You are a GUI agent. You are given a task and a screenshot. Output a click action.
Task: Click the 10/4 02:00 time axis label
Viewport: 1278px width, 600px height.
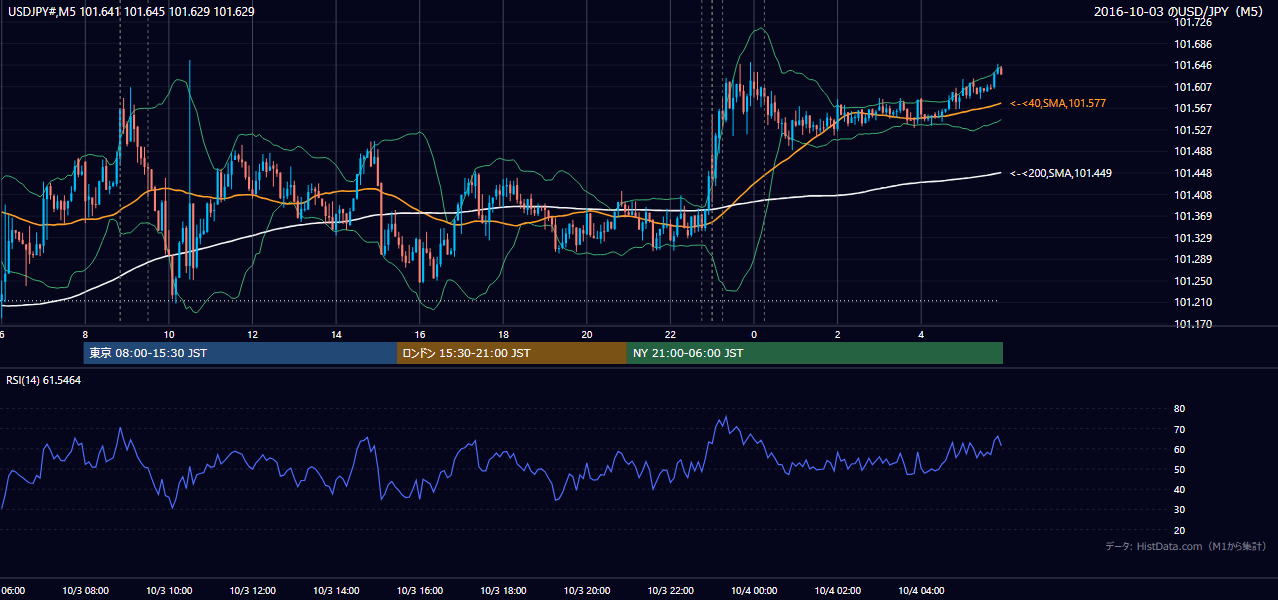pyautogui.click(x=837, y=590)
